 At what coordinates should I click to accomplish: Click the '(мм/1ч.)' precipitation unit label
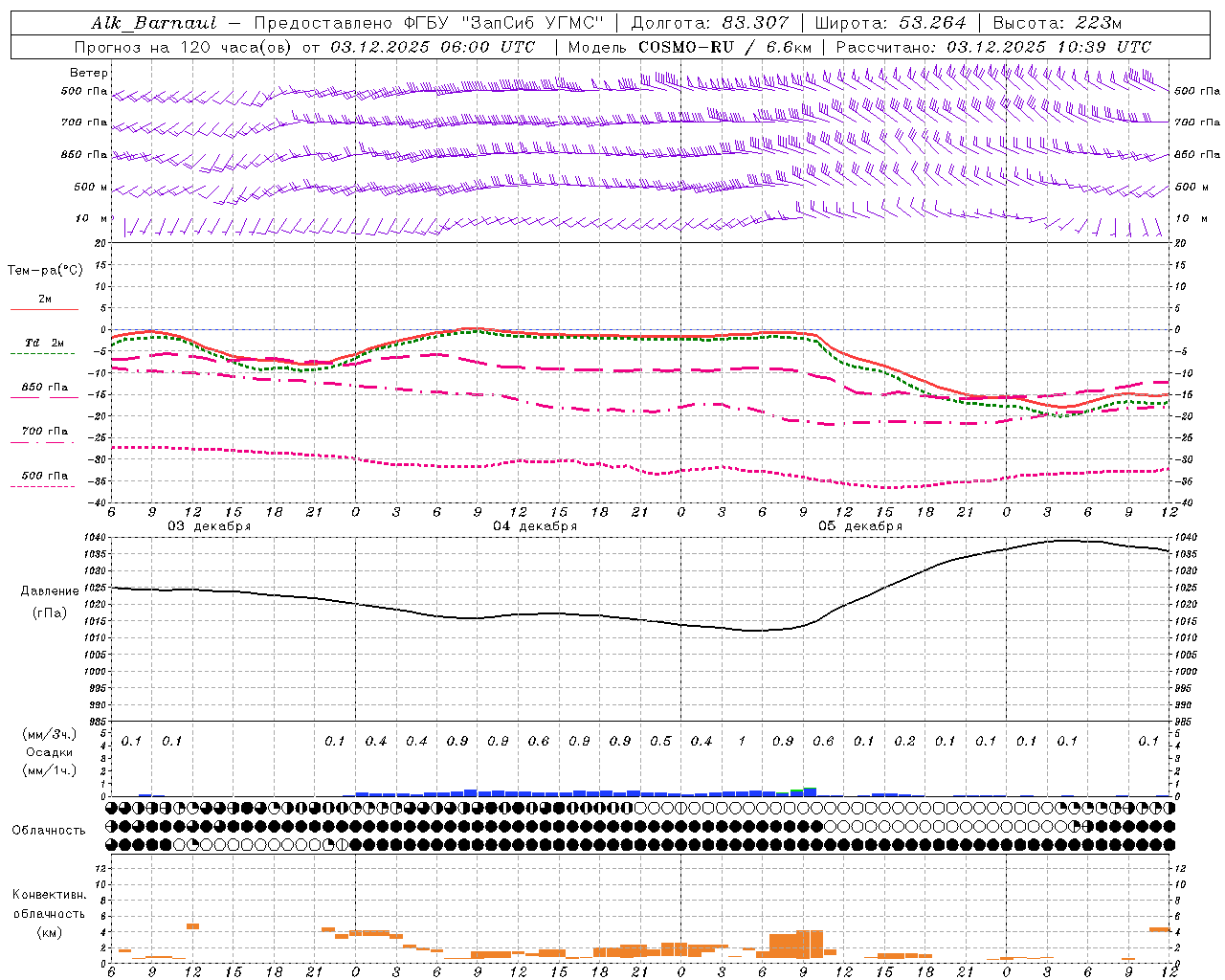50,770
